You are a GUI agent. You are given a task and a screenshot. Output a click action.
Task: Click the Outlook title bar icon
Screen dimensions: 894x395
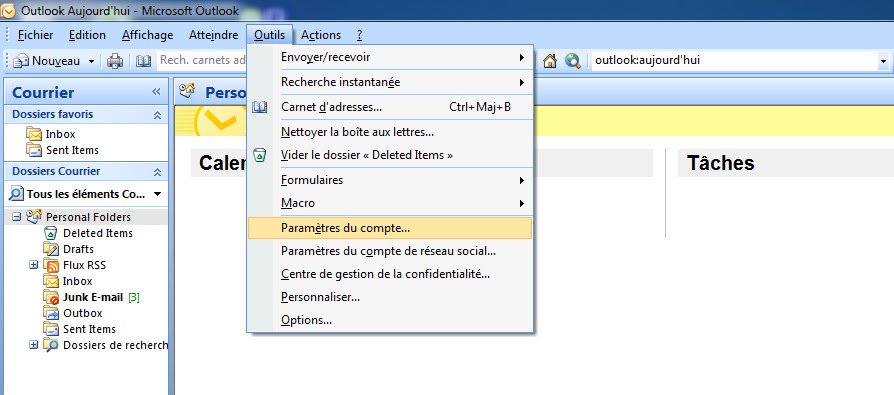click(9, 10)
